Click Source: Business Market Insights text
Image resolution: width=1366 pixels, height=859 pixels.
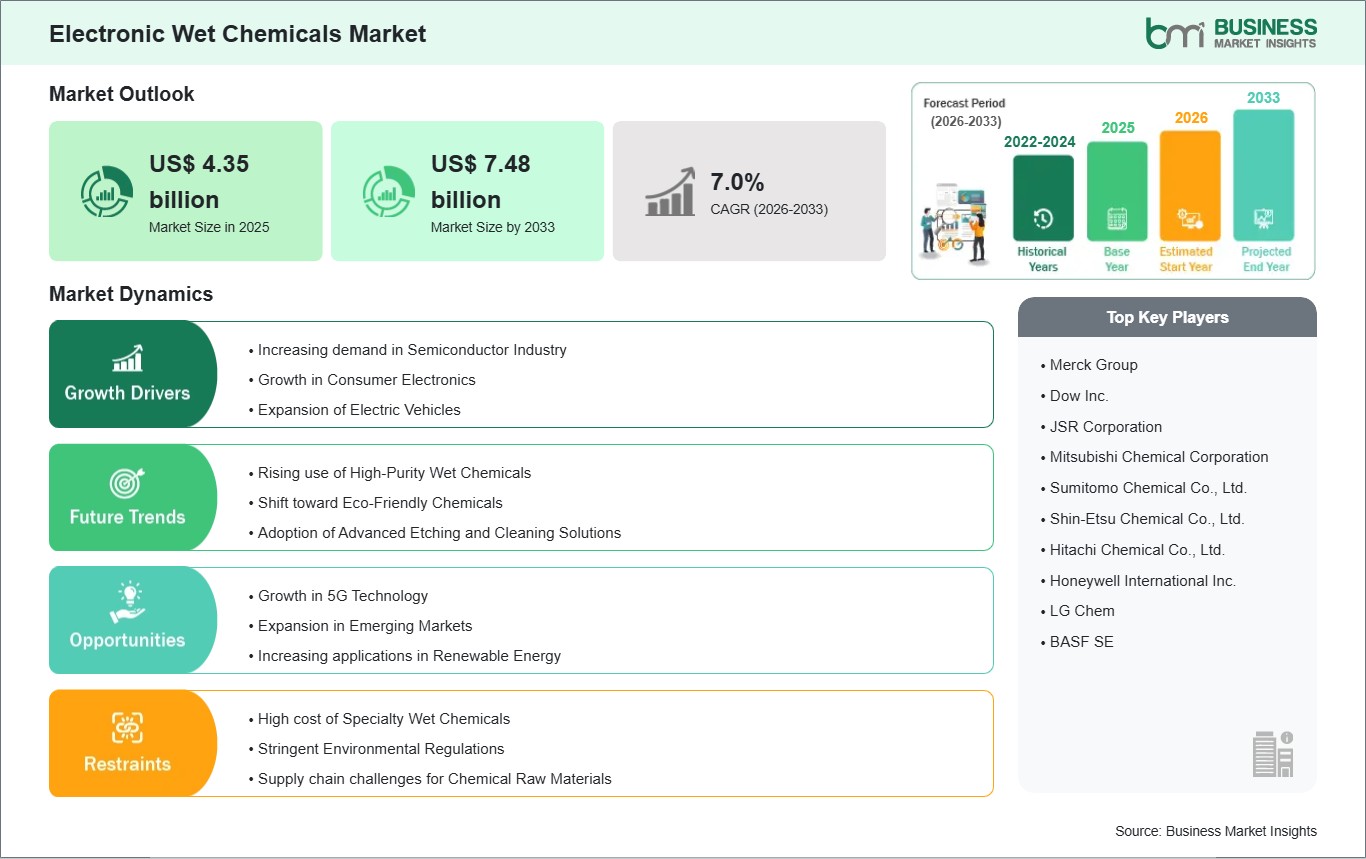[1215, 831]
